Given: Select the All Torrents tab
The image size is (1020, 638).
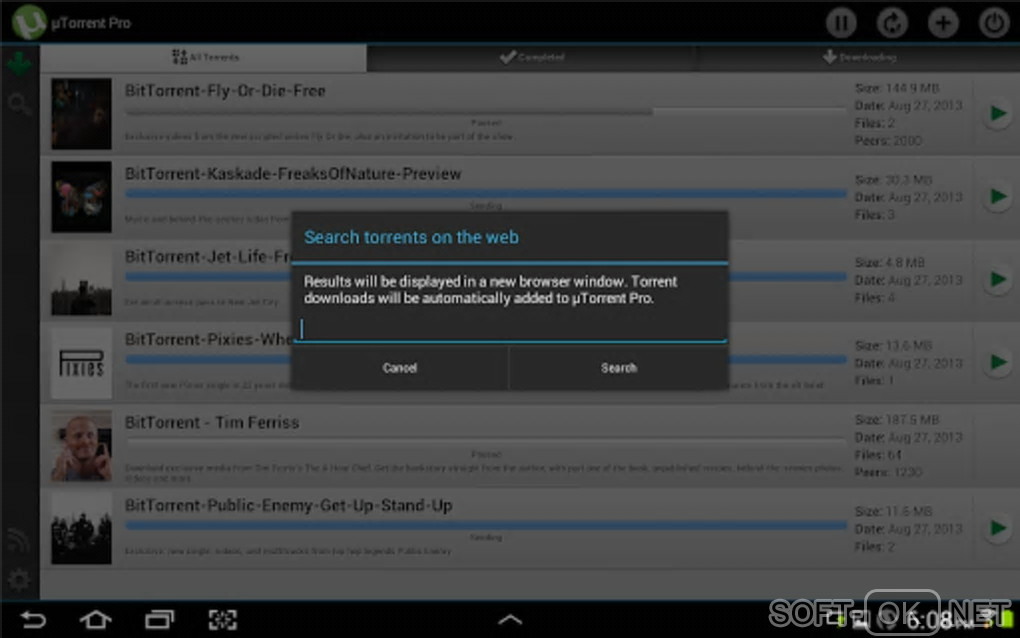Looking at the screenshot, I should point(204,57).
